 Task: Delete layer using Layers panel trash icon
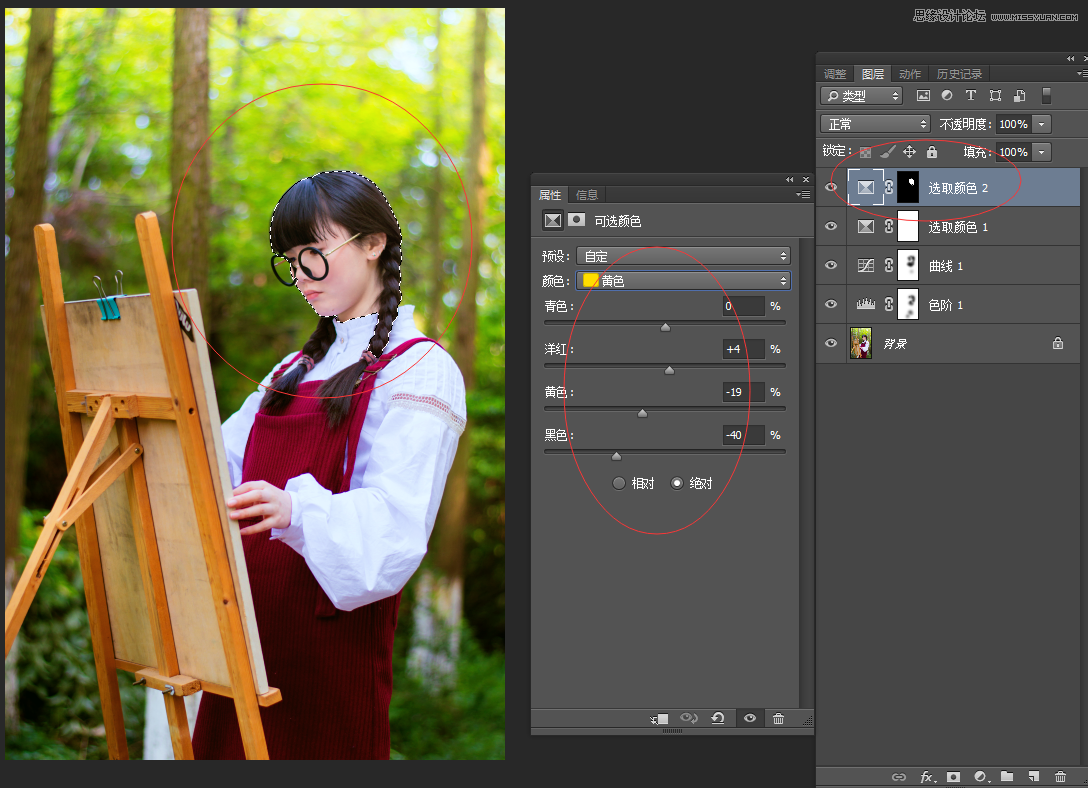tap(1060, 776)
